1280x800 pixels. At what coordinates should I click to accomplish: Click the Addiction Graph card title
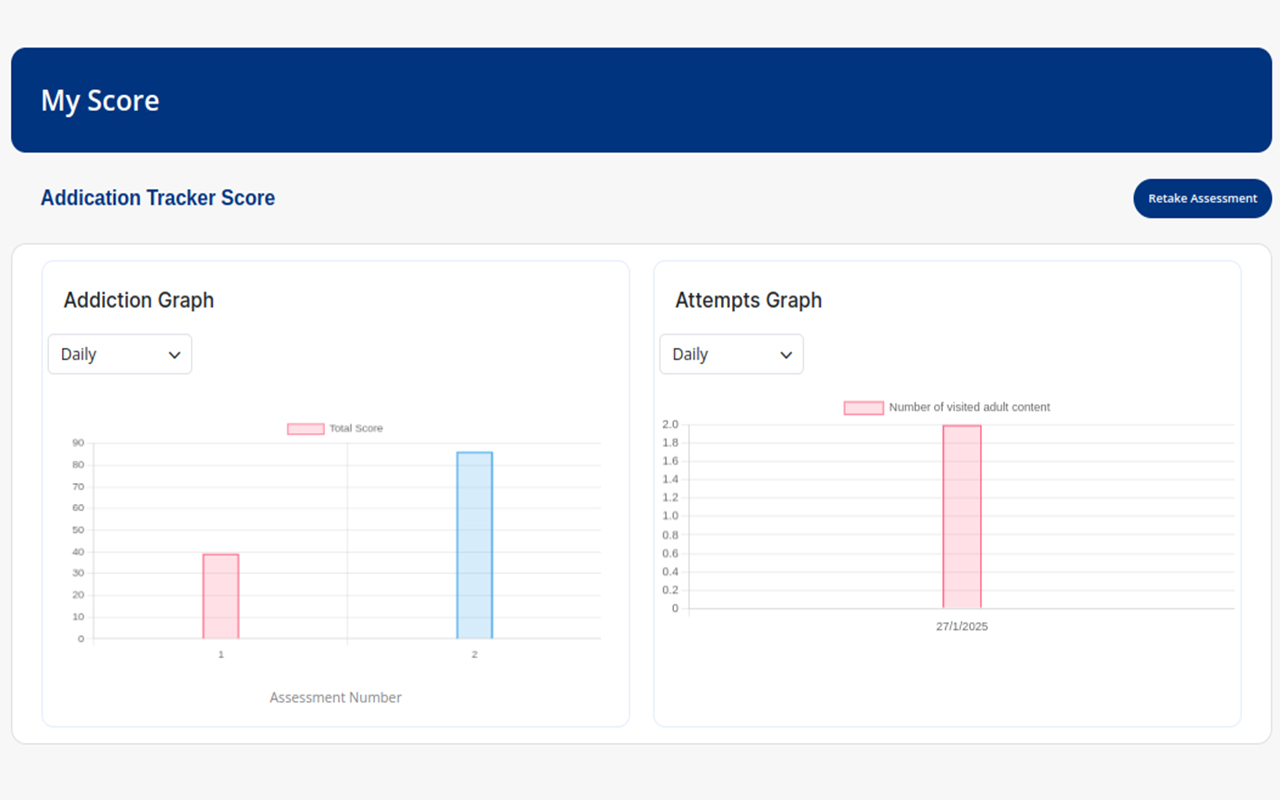click(139, 300)
